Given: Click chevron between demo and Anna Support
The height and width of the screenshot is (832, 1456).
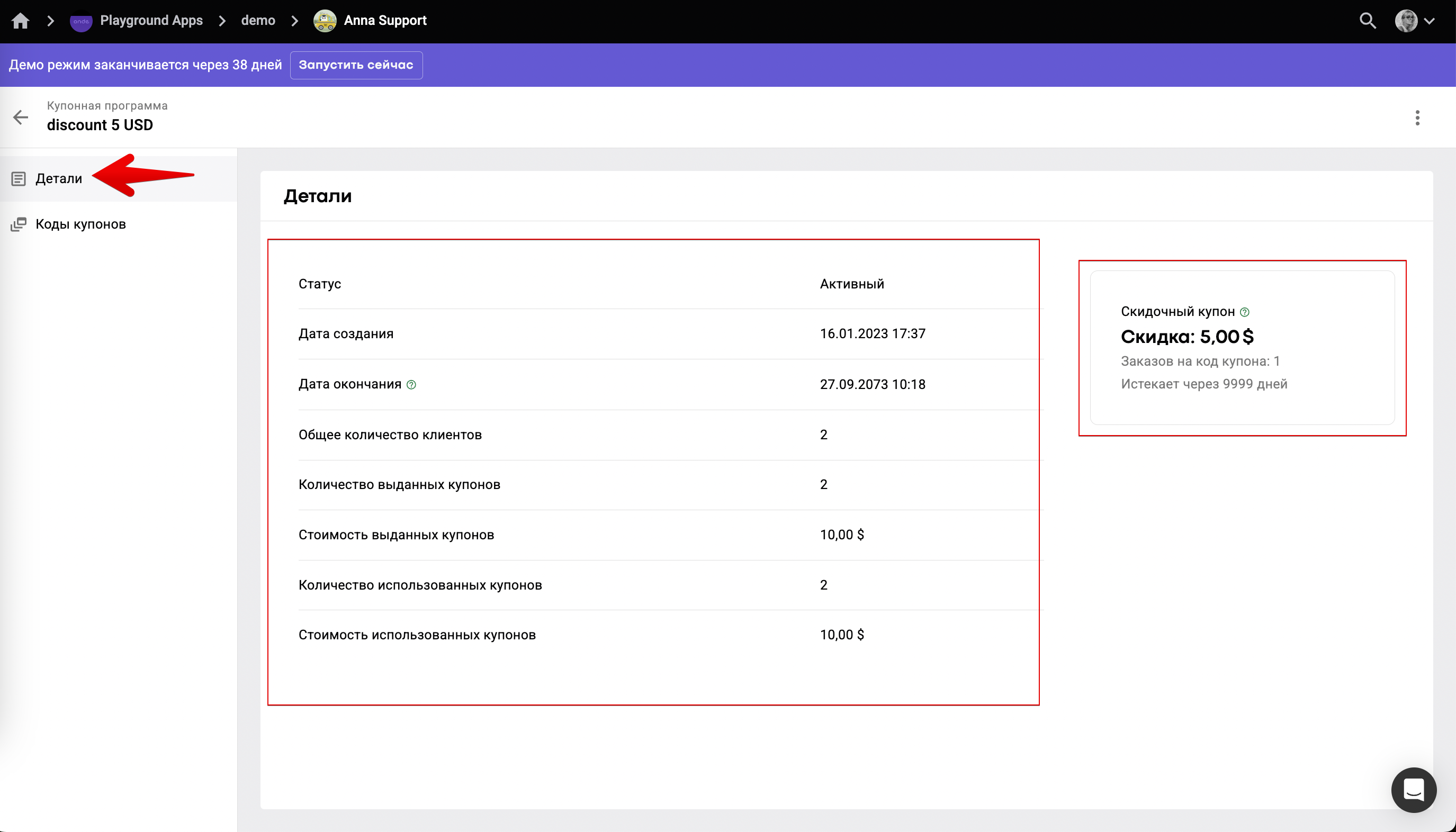Looking at the screenshot, I should pos(294,21).
